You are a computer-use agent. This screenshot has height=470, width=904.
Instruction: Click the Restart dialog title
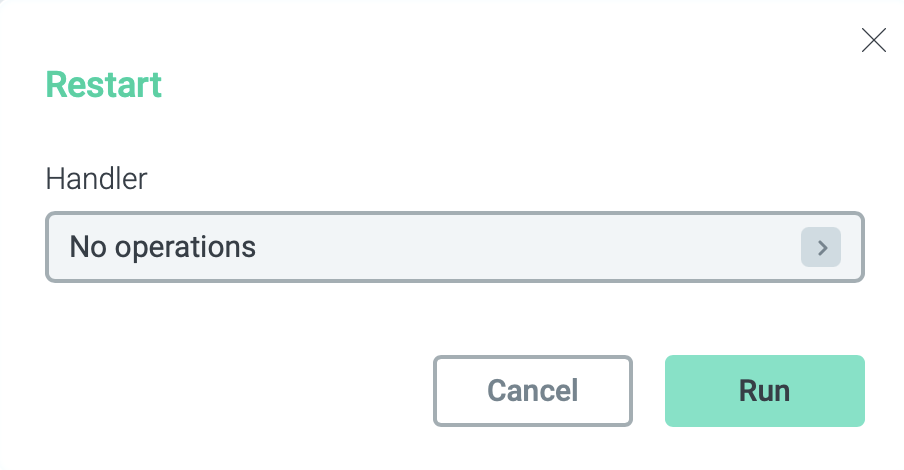pyautogui.click(x=104, y=85)
